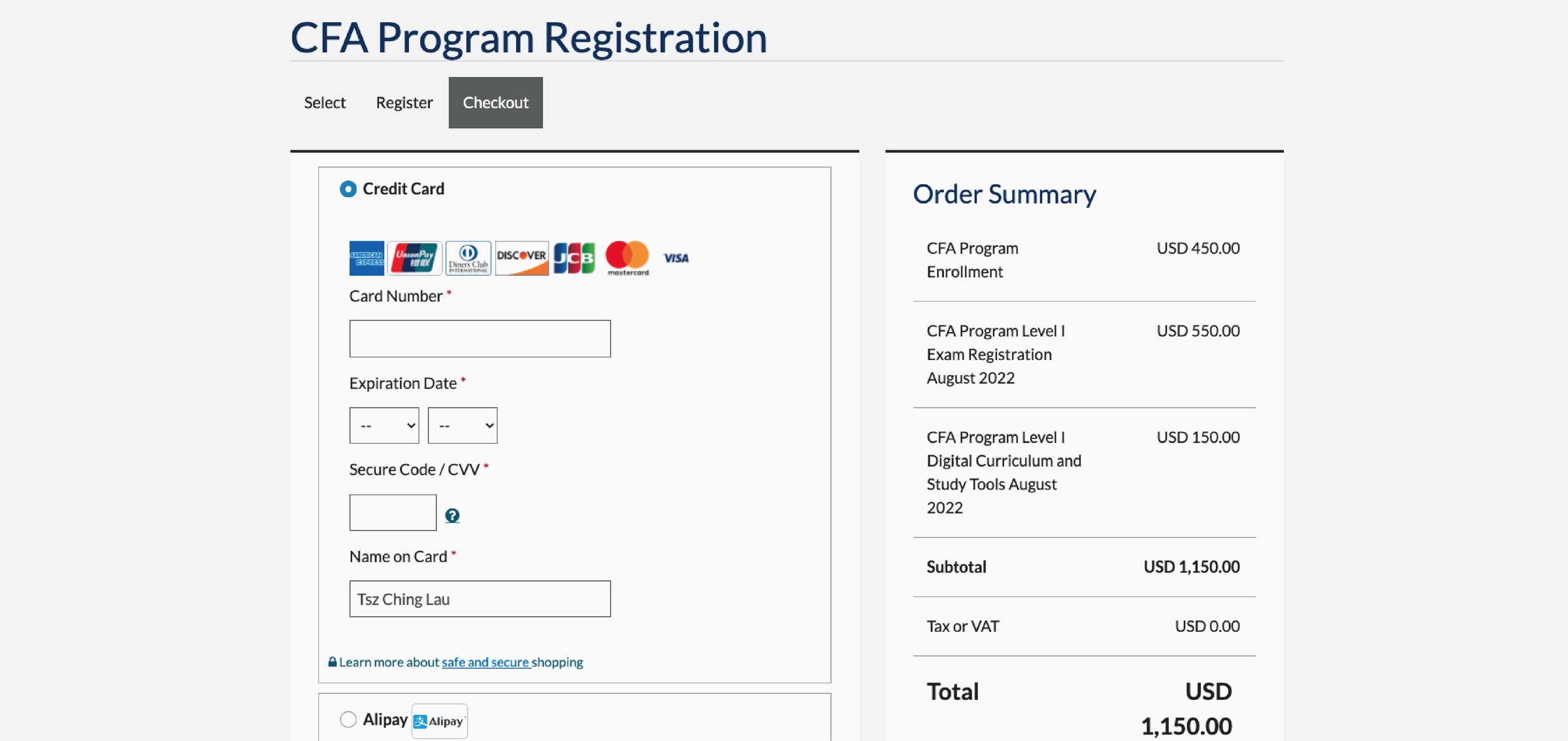Click the JCB card icon
Screen dimensions: 1568x741
(574, 258)
